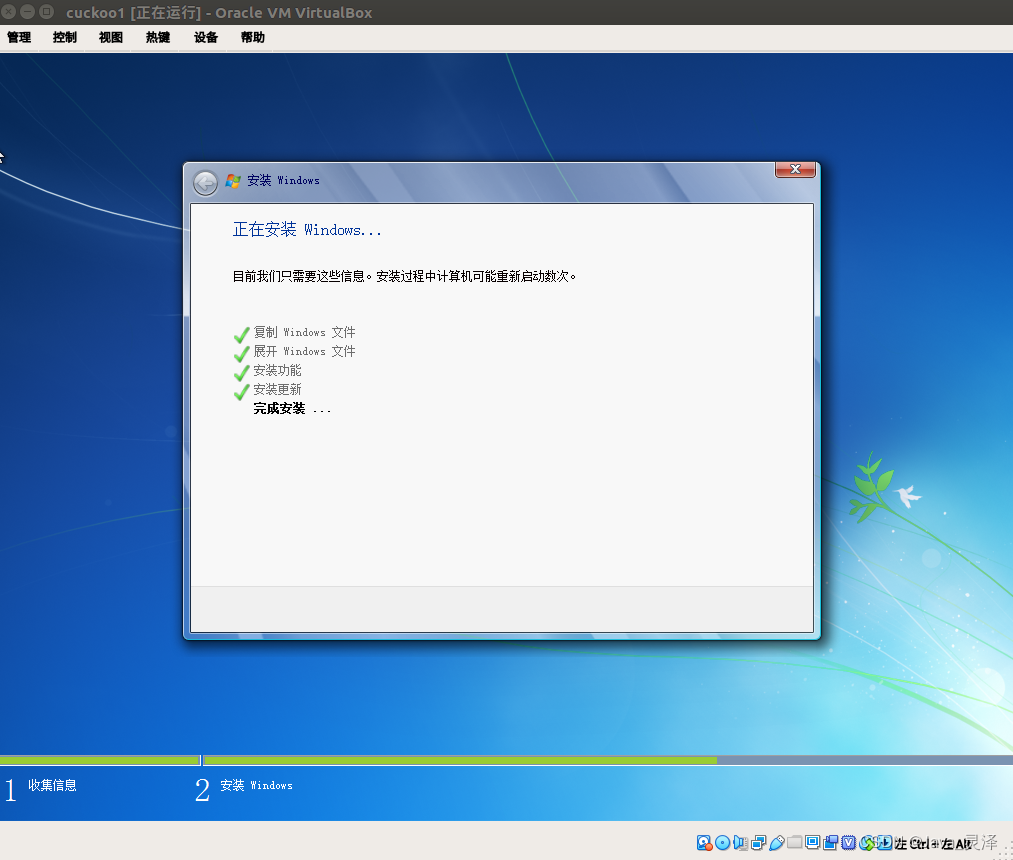
Task: Expand the 热键 dropdown menu
Action: 156,37
